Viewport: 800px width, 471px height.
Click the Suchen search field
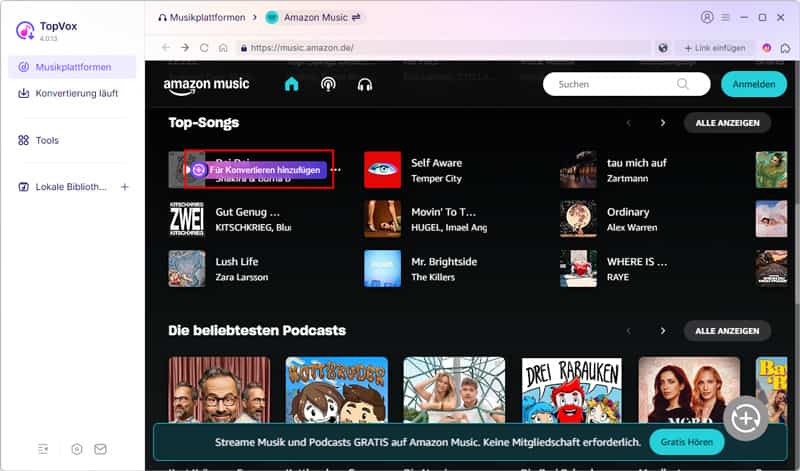click(627, 84)
